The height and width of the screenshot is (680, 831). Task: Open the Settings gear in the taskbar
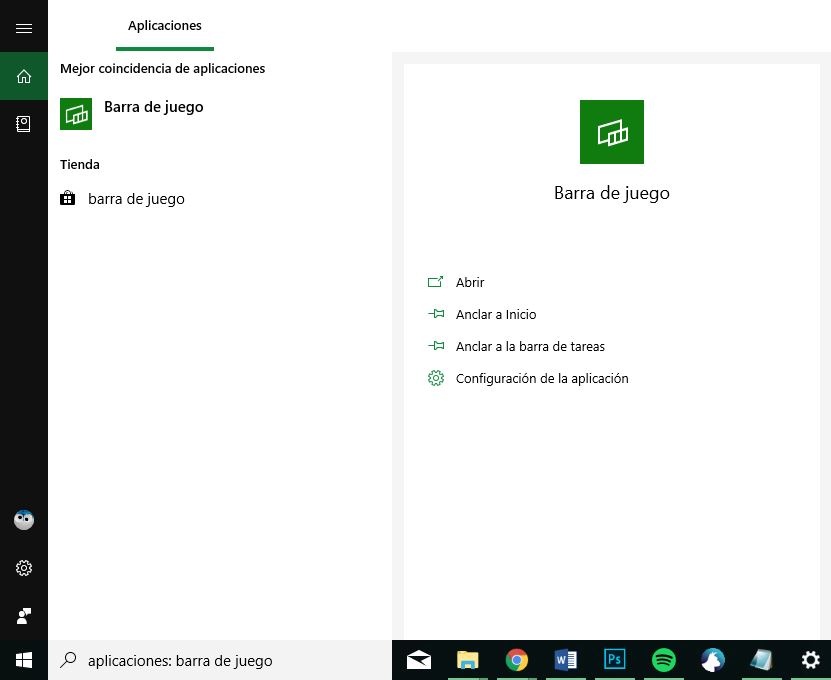pos(810,660)
